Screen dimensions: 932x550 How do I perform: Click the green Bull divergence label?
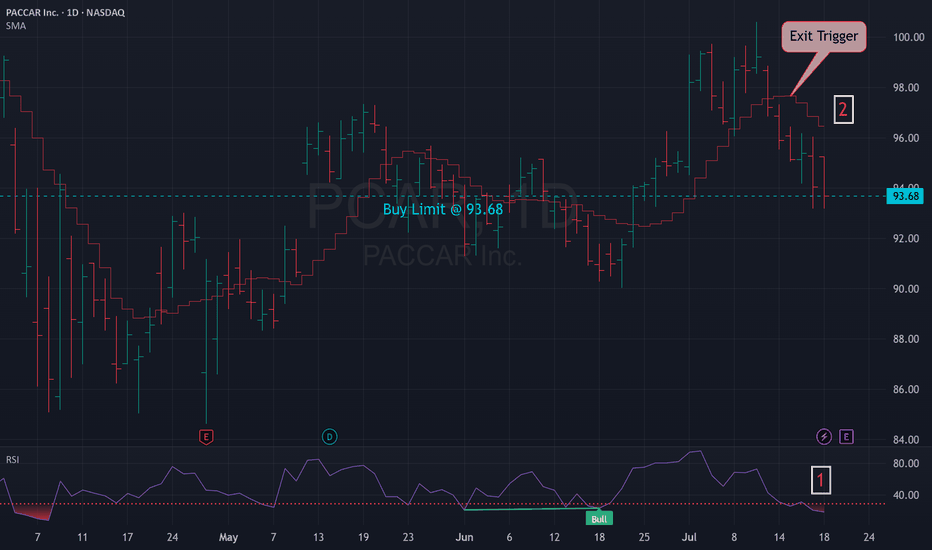[599, 519]
